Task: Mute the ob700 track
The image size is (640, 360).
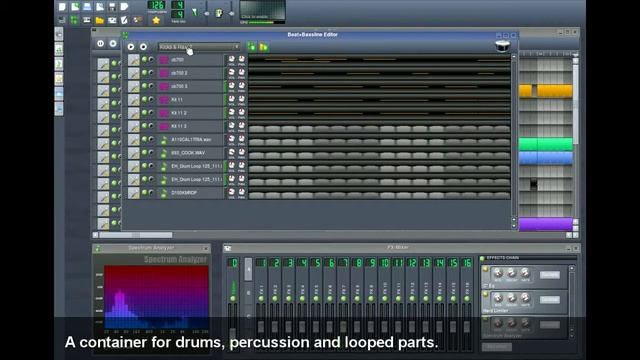Action: tap(144, 60)
